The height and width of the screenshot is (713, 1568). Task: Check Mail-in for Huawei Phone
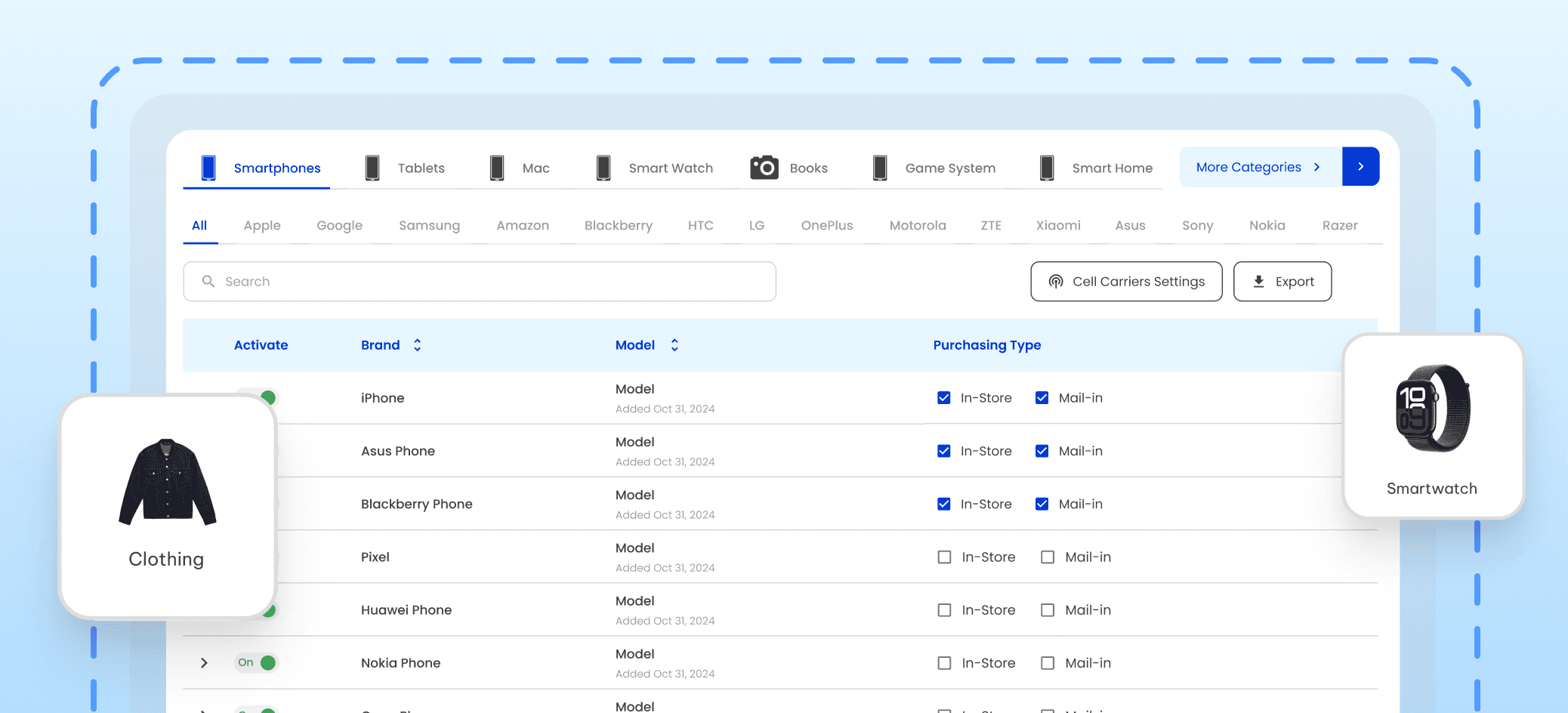[1048, 610]
